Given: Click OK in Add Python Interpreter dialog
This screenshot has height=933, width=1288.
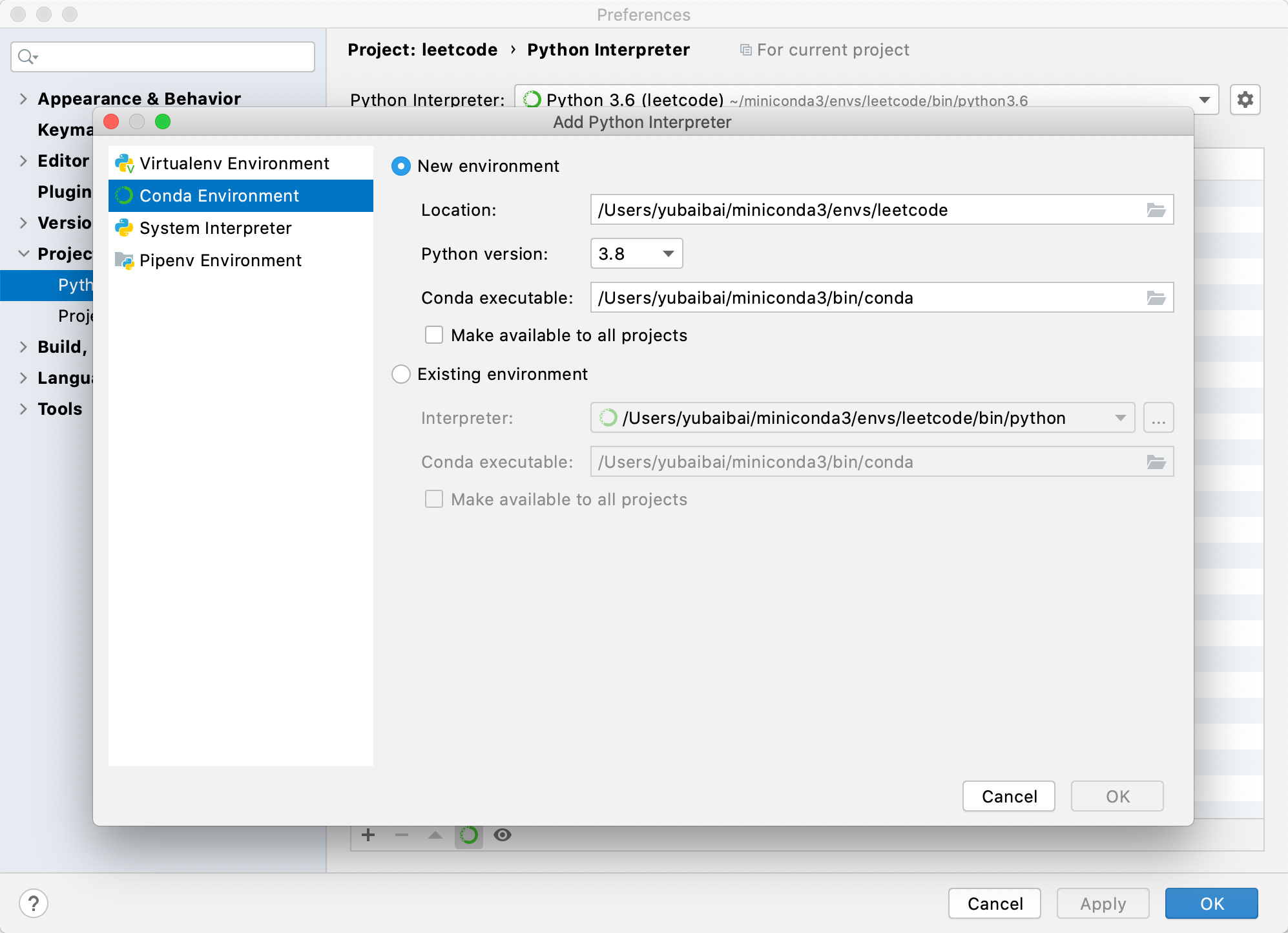Looking at the screenshot, I should [1117, 797].
